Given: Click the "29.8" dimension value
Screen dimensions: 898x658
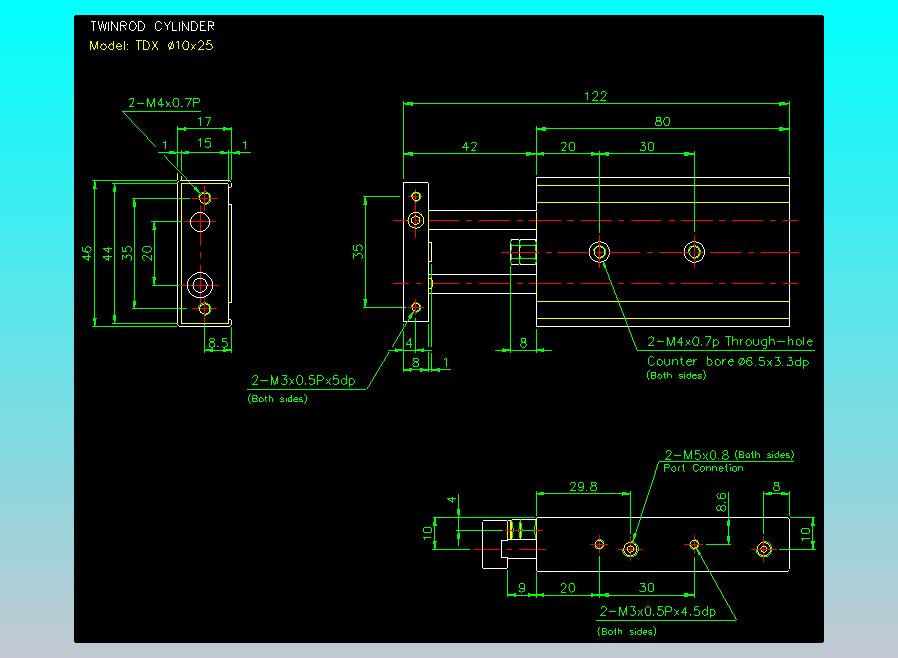Looking at the screenshot, I should (x=583, y=487).
